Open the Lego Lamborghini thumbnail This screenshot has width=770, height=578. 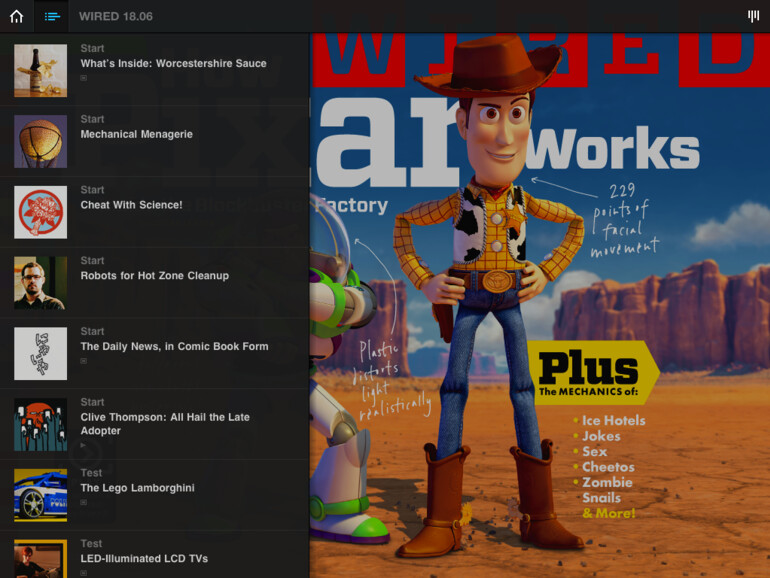tap(41, 495)
